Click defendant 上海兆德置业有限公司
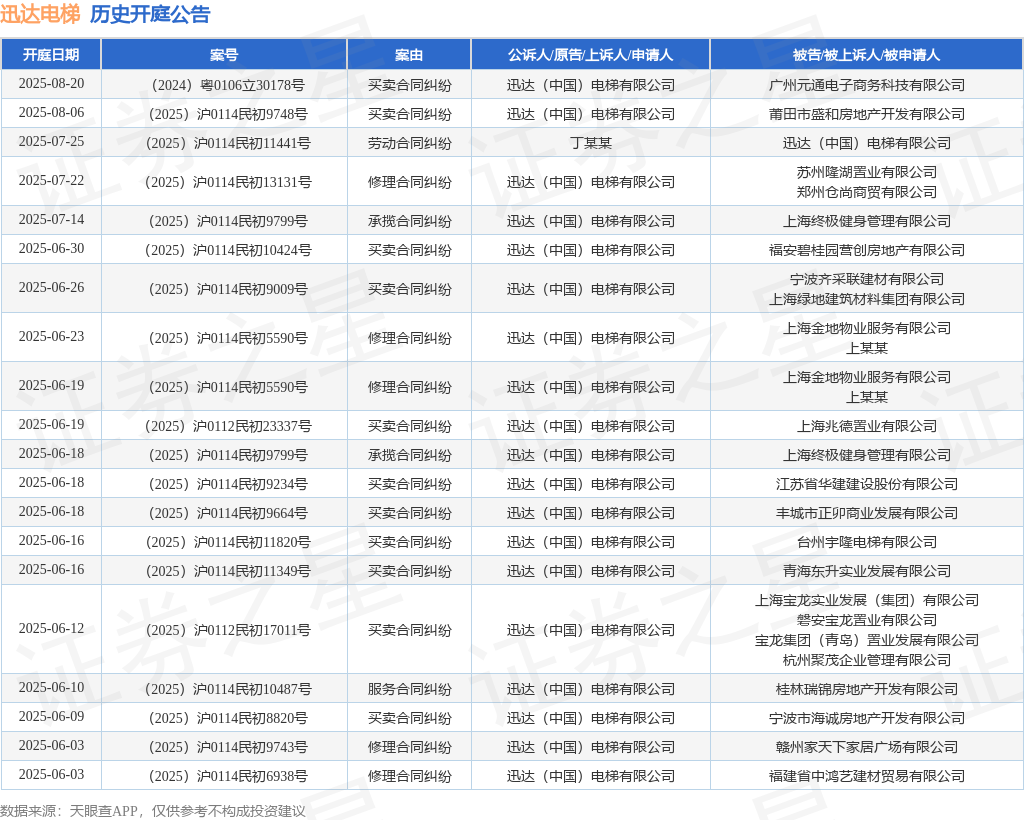 pos(867,426)
